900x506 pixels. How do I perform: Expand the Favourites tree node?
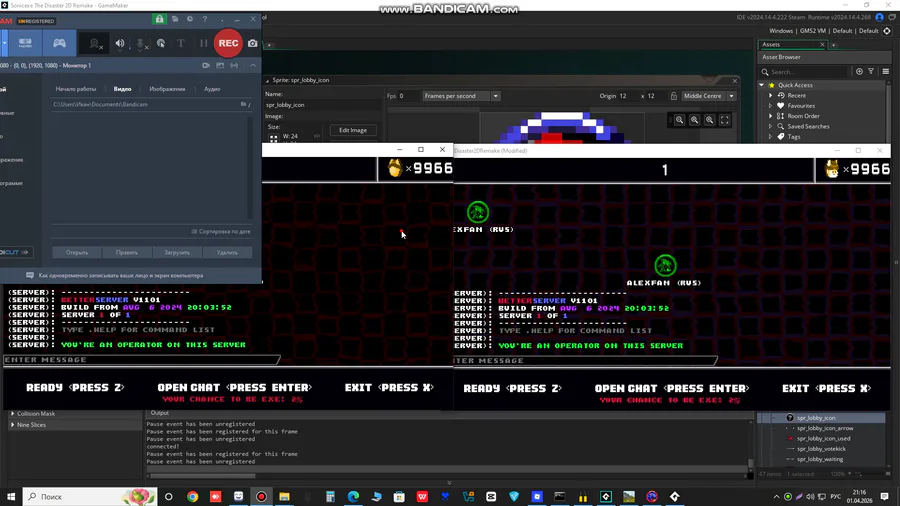[x=771, y=106]
